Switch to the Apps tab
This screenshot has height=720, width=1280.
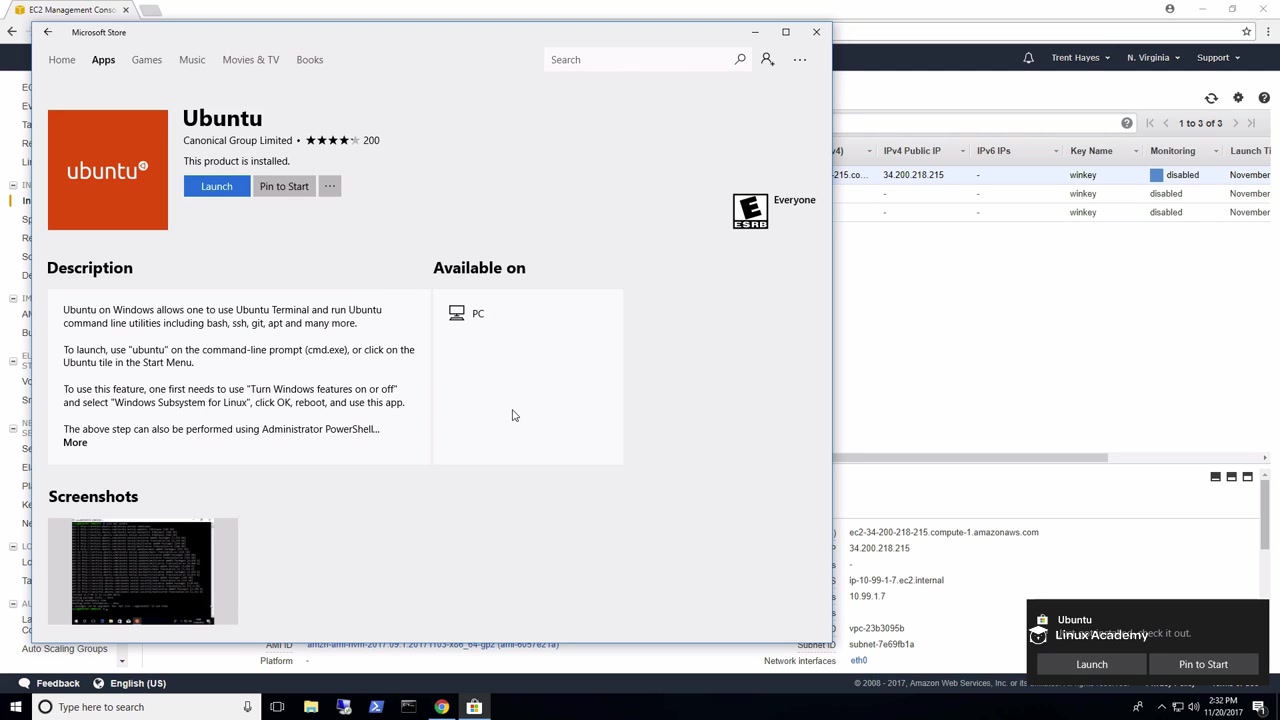pyautogui.click(x=103, y=60)
